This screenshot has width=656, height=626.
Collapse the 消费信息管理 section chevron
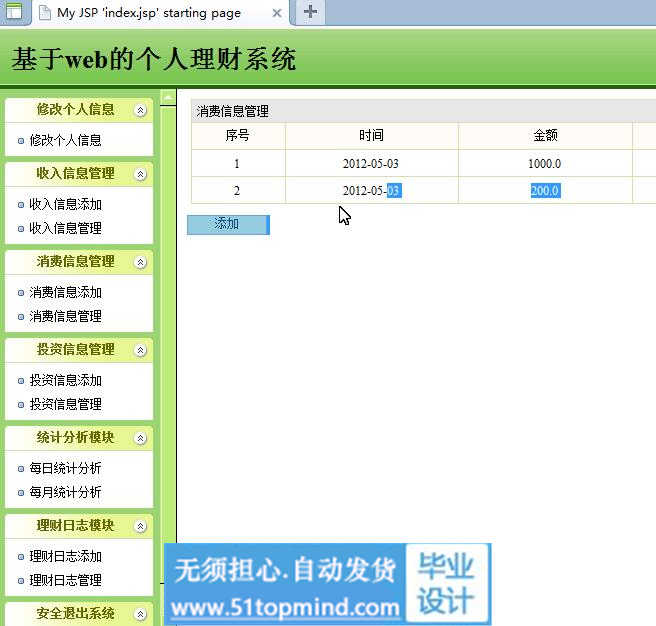141,262
